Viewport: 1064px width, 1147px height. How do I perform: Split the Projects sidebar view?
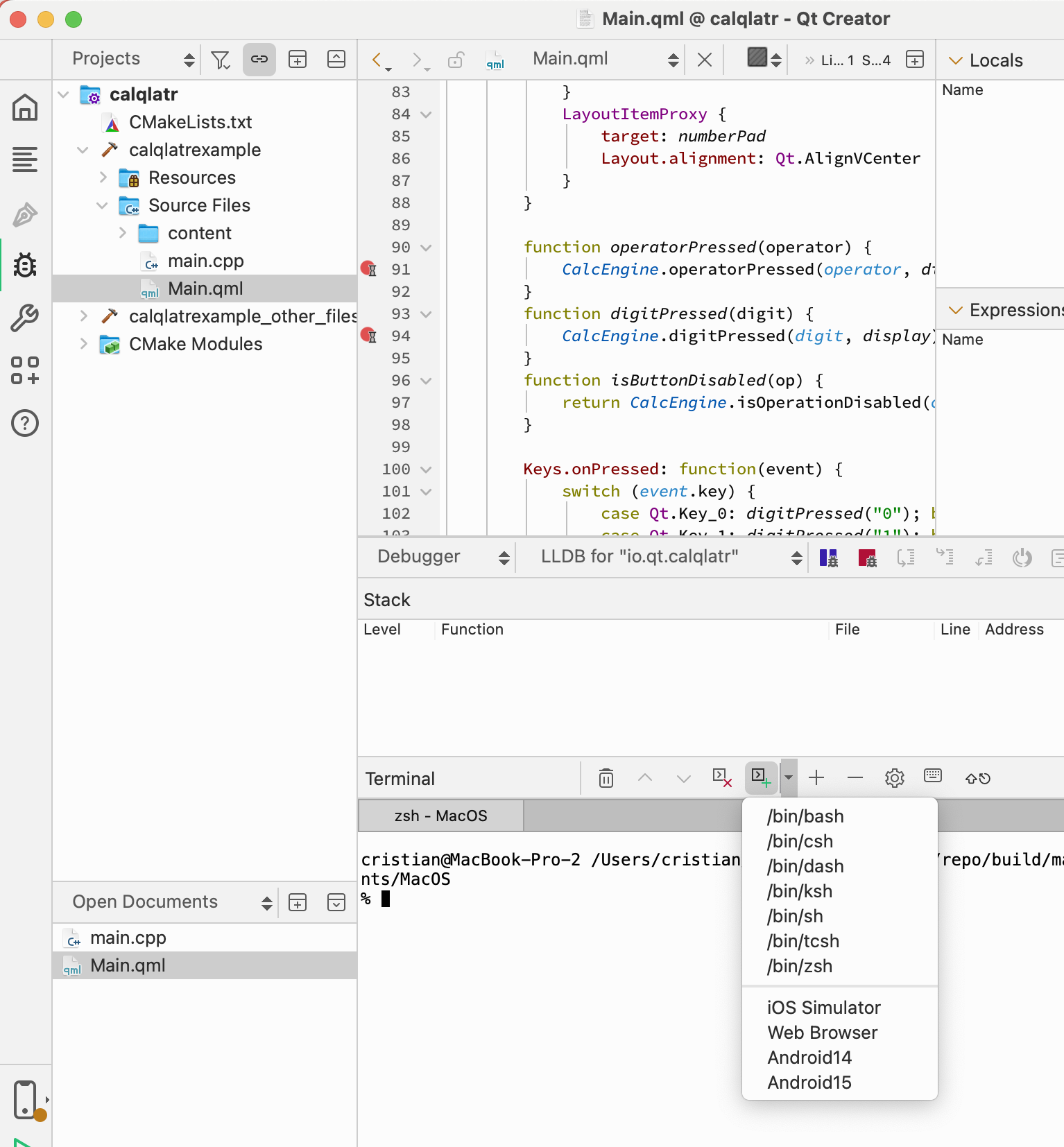[x=298, y=60]
